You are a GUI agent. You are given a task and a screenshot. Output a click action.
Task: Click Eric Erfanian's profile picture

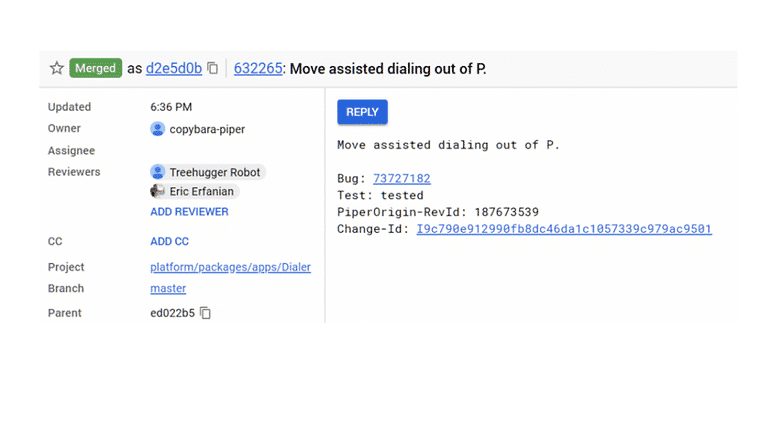click(x=158, y=191)
